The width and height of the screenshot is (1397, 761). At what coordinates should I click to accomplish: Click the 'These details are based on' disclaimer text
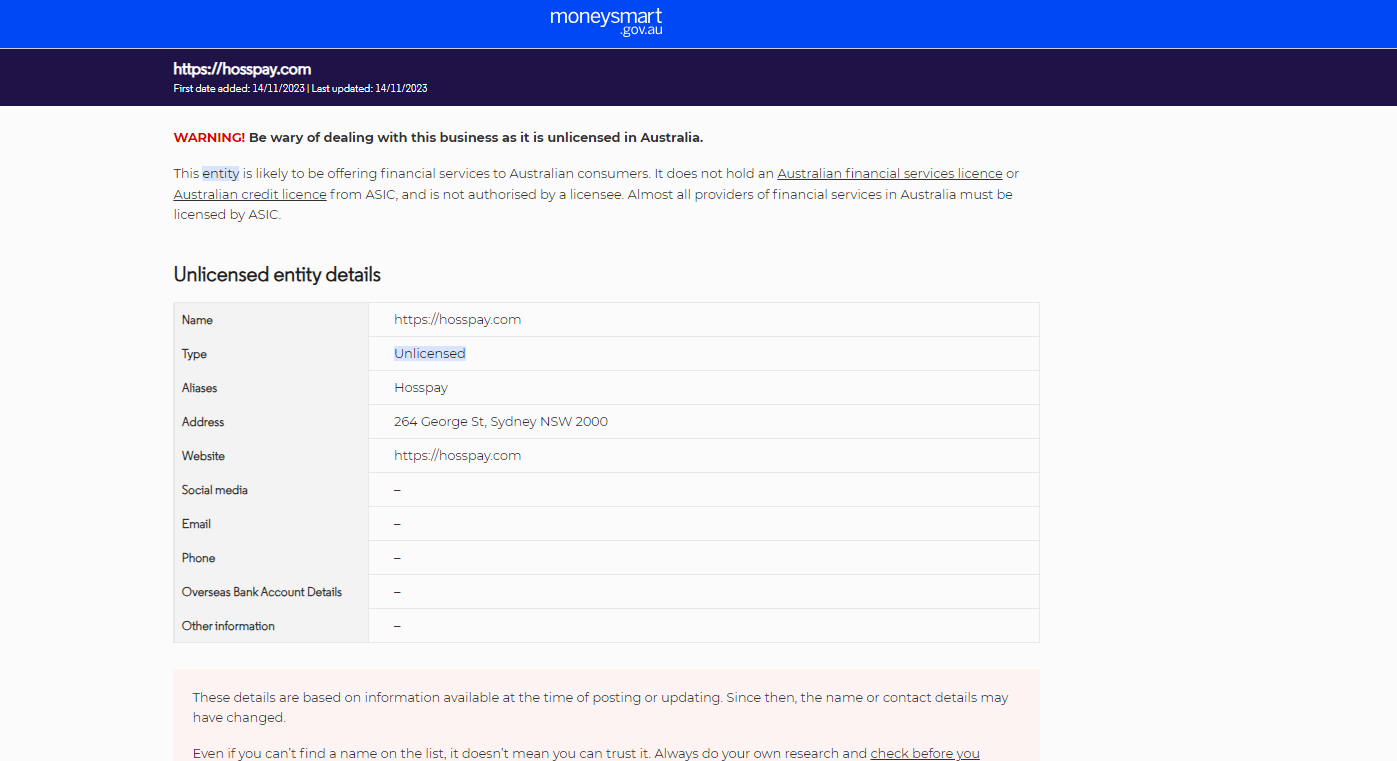(x=600, y=707)
